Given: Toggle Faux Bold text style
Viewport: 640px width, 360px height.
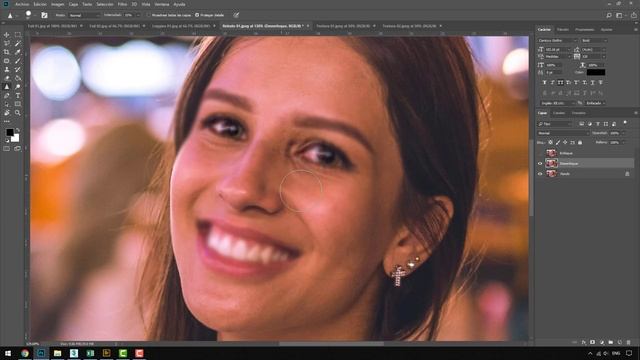Looking at the screenshot, I should tap(544, 82).
